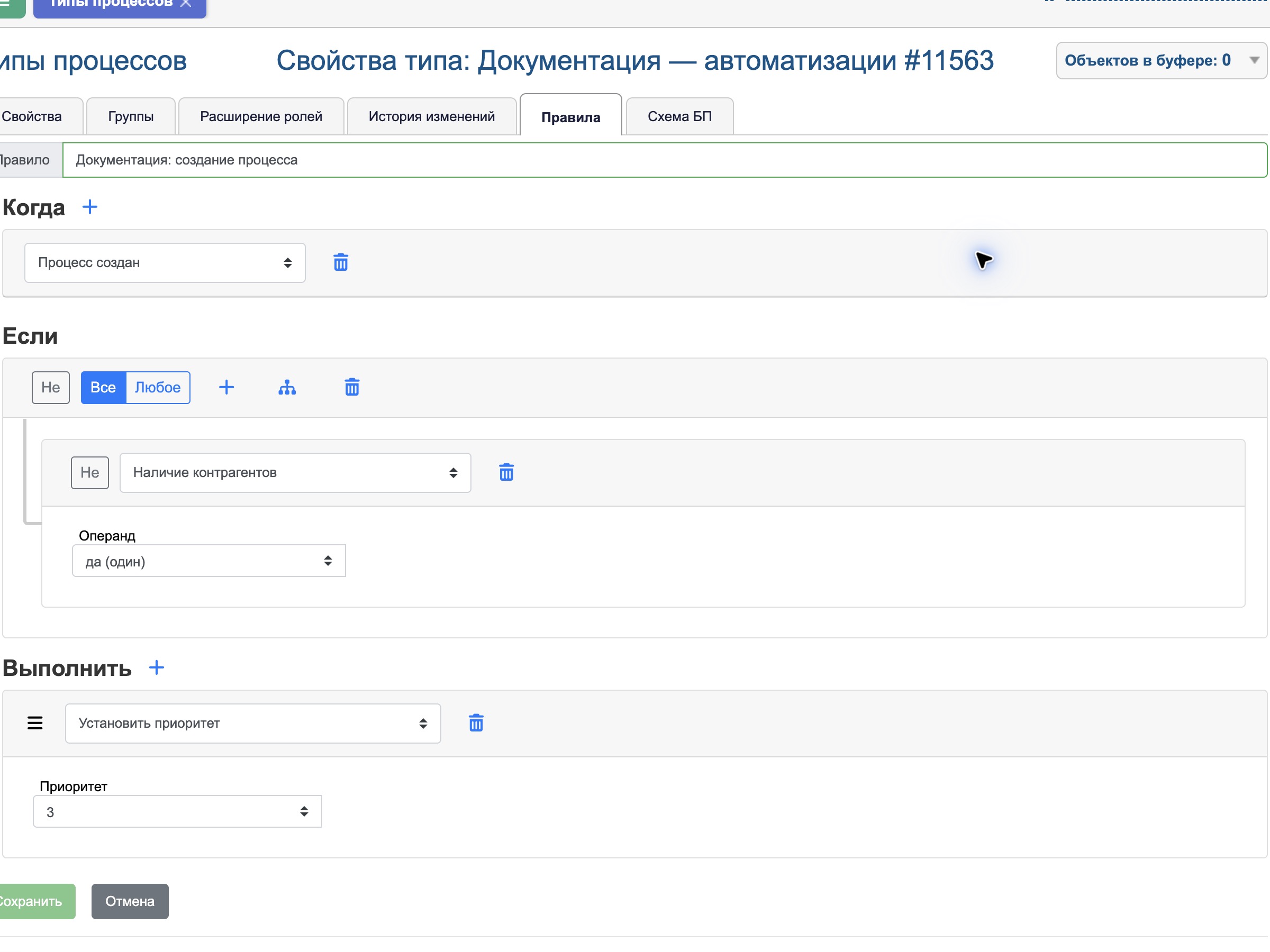Add an action with the Выполнить plus icon

point(157,667)
